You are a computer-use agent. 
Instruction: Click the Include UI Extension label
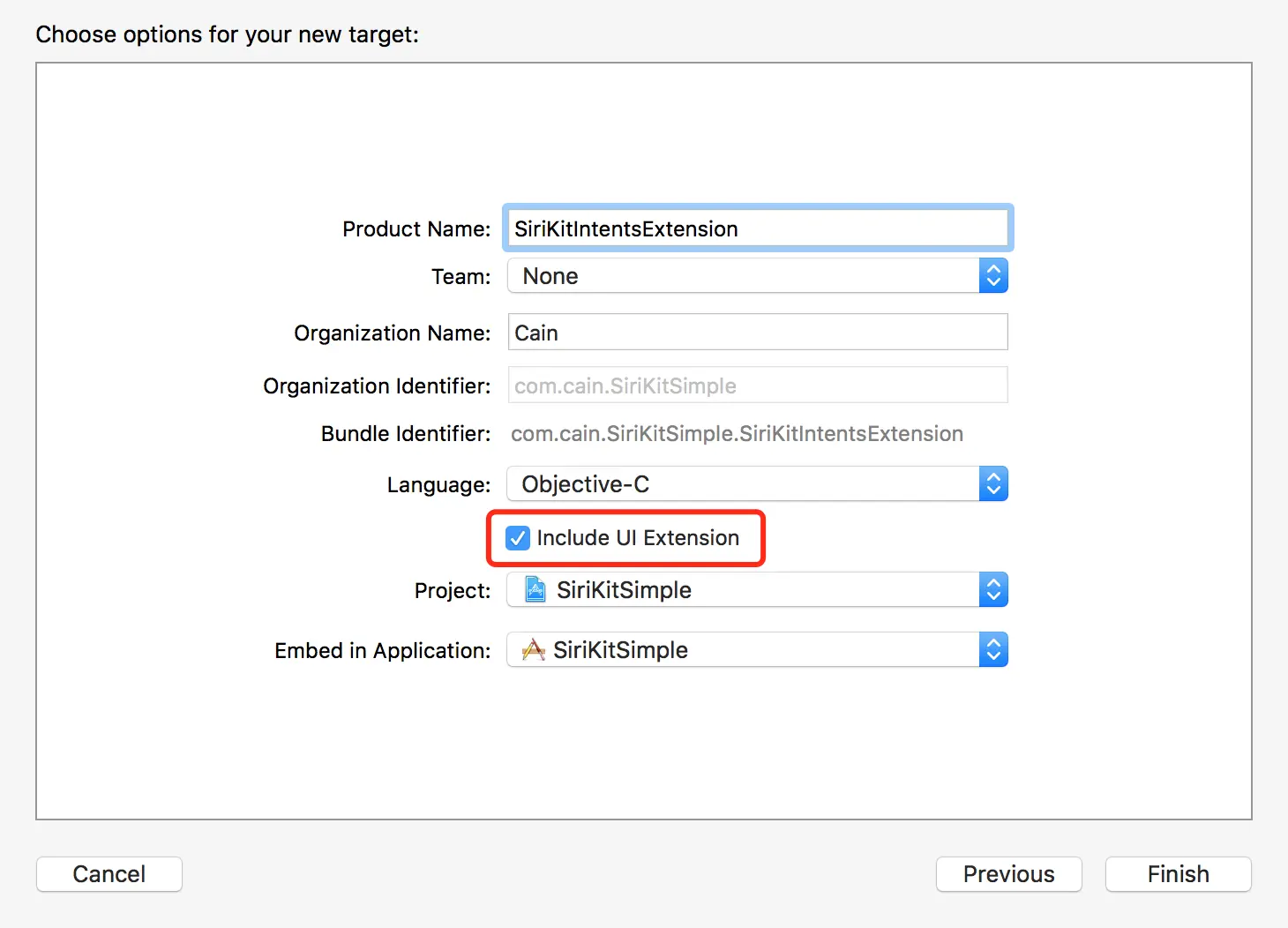tap(638, 538)
